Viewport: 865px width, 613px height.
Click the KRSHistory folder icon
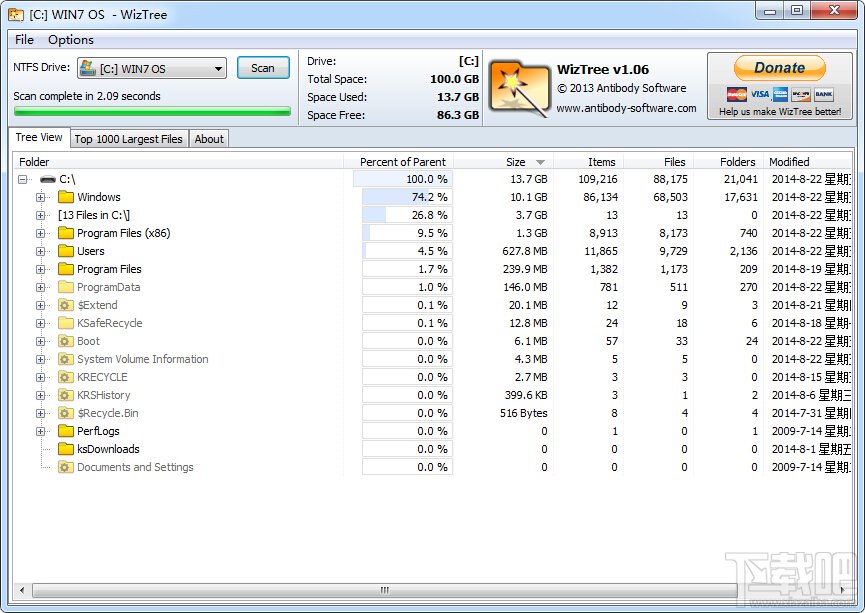pos(66,395)
